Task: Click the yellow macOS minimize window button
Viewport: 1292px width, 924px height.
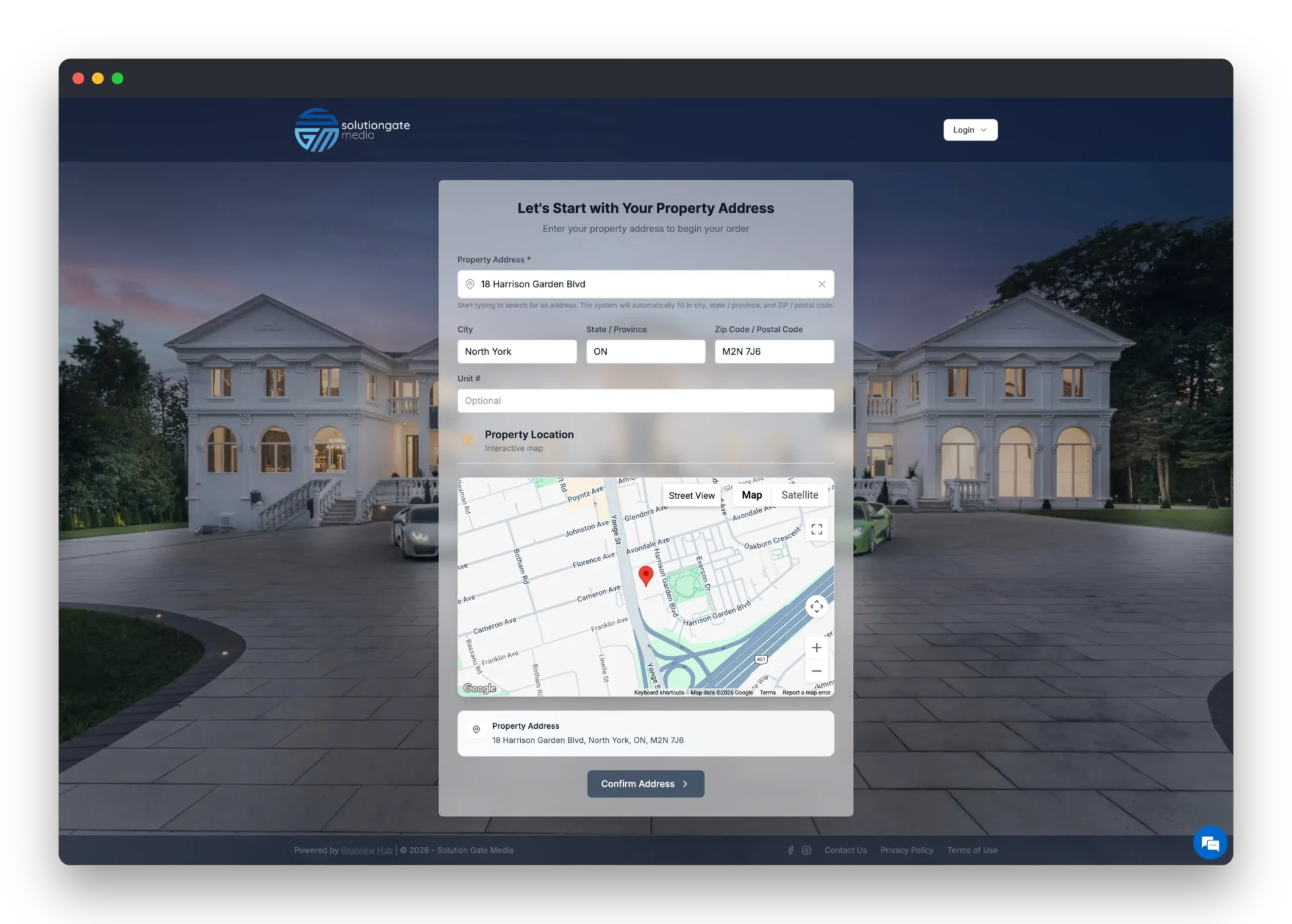Action: (x=98, y=78)
